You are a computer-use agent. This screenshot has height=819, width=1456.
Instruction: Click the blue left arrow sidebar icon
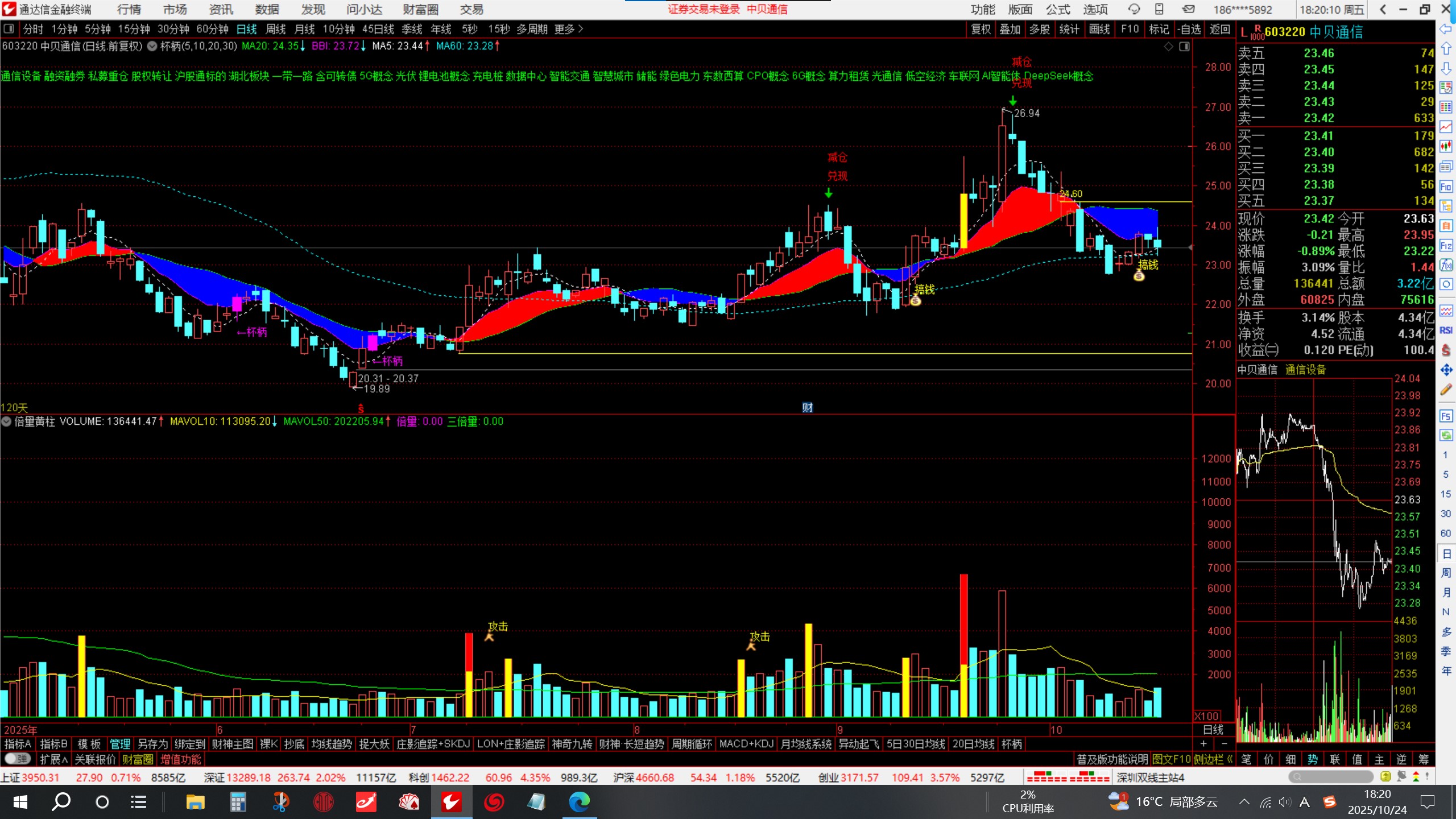[x=1446, y=29]
